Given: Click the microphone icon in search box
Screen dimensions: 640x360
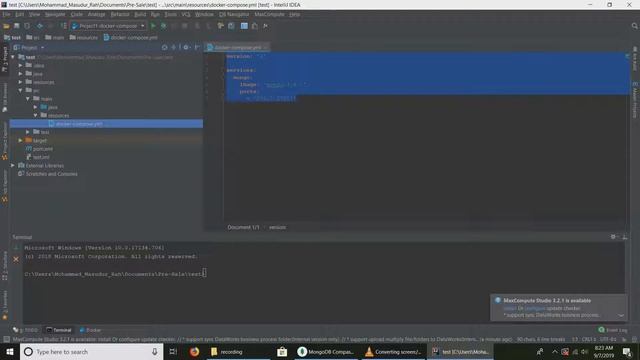Looking at the screenshot, I should tap(155, 351).
